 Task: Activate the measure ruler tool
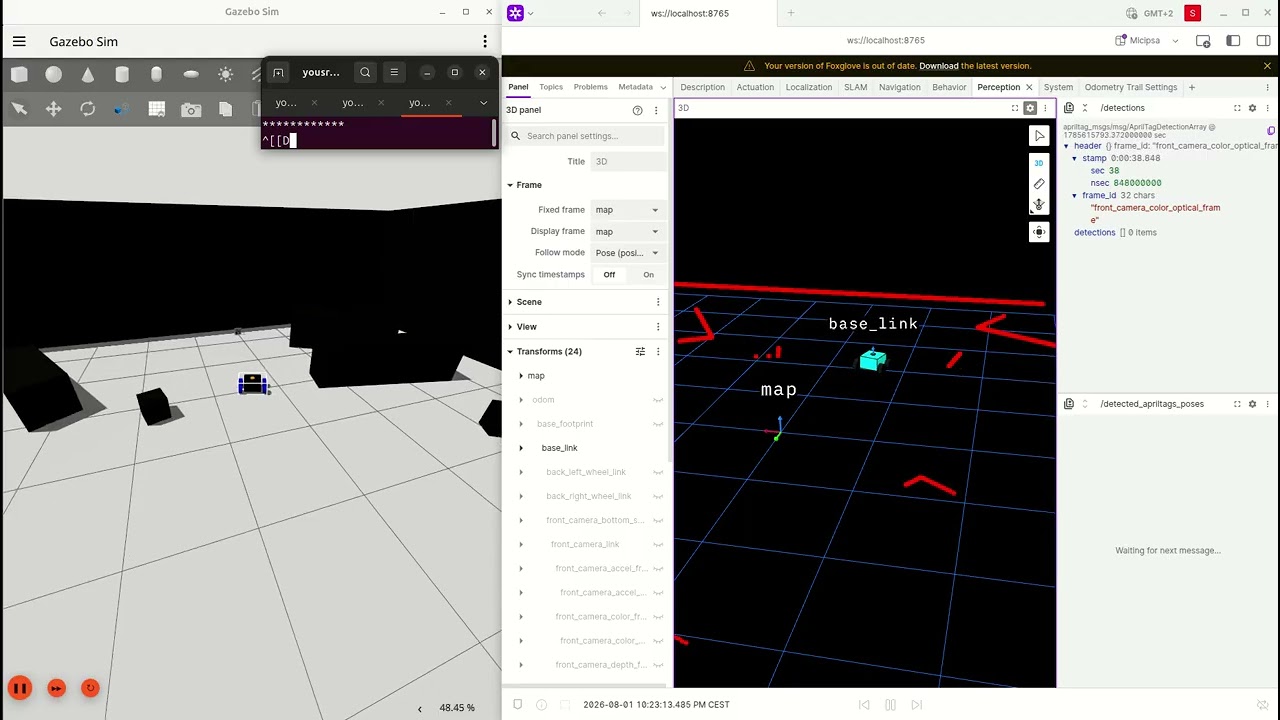(x=1039, y=184)
